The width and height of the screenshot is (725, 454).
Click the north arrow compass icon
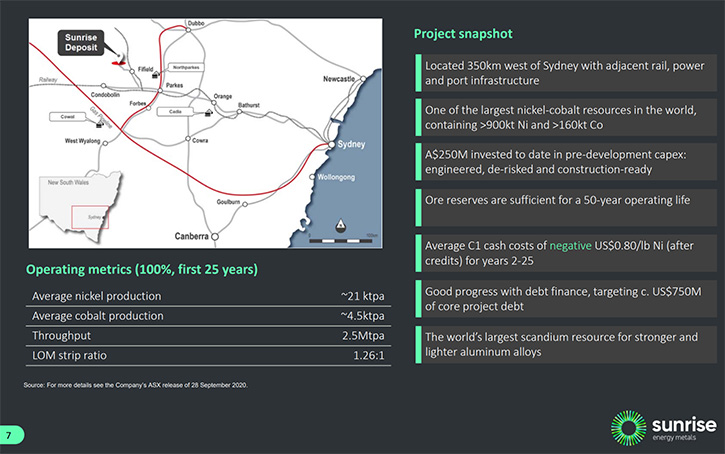point(340,226)
